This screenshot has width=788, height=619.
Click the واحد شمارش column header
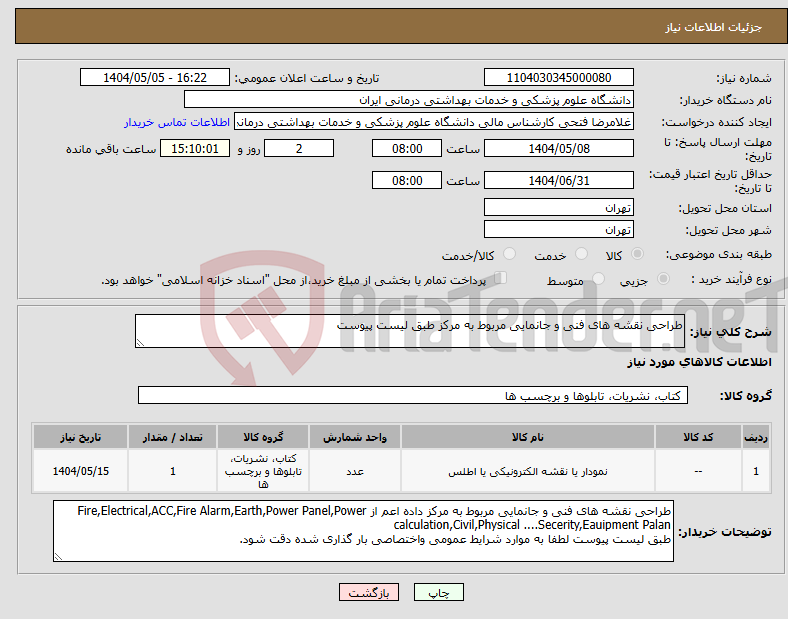pyautogui.click(x=355, y=437)
